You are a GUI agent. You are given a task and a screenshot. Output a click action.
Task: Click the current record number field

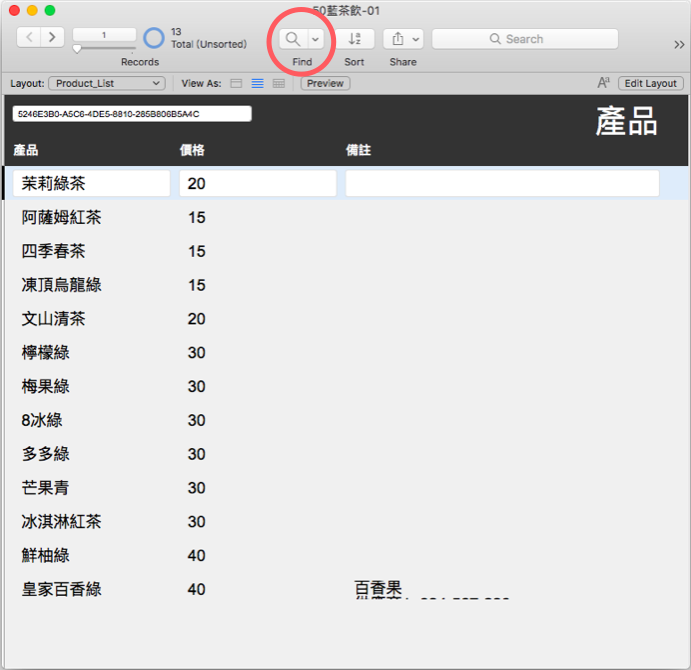[104, 35]
